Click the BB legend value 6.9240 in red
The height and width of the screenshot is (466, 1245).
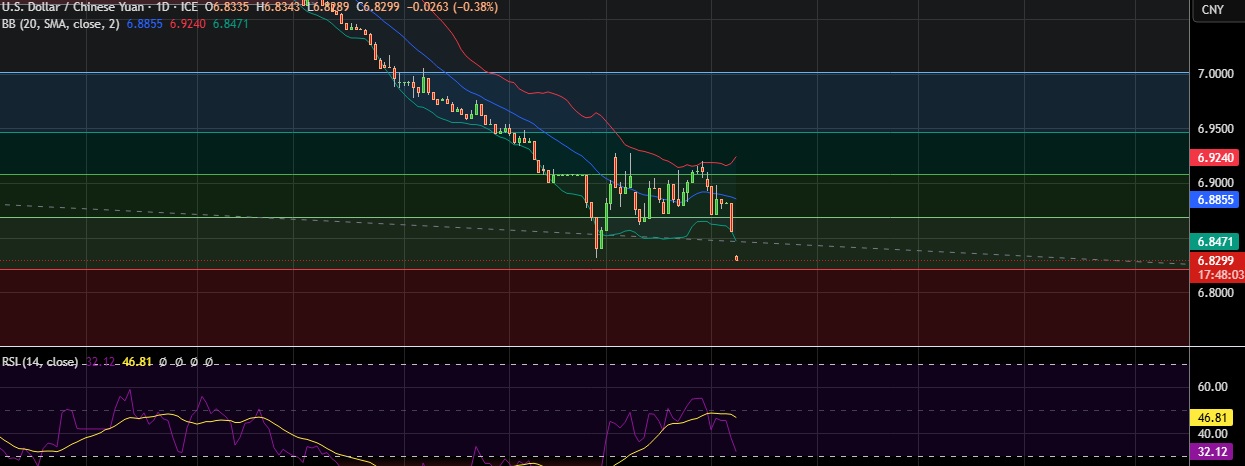click(x=190, y=23)
